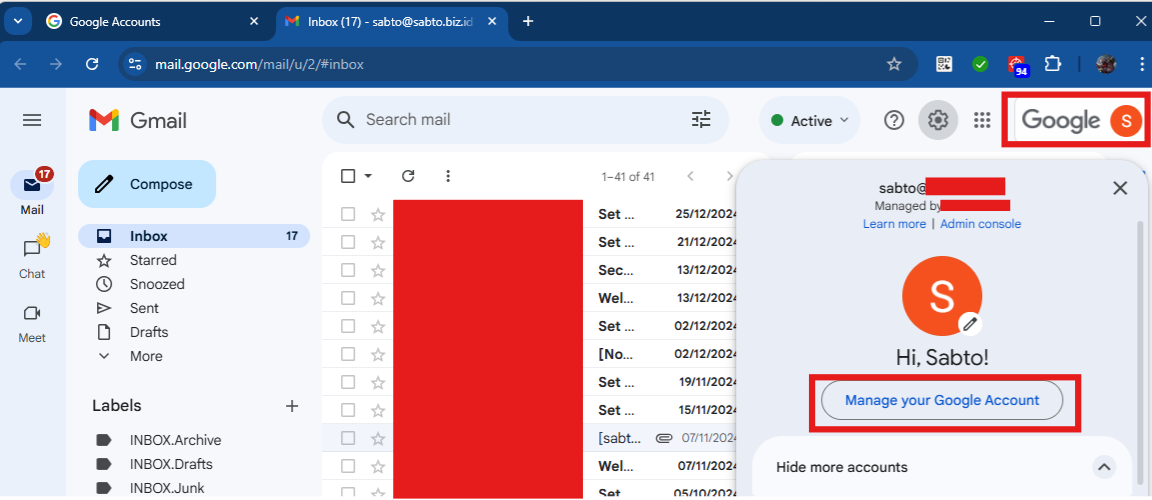Open the Help support icon

point(893,120)
